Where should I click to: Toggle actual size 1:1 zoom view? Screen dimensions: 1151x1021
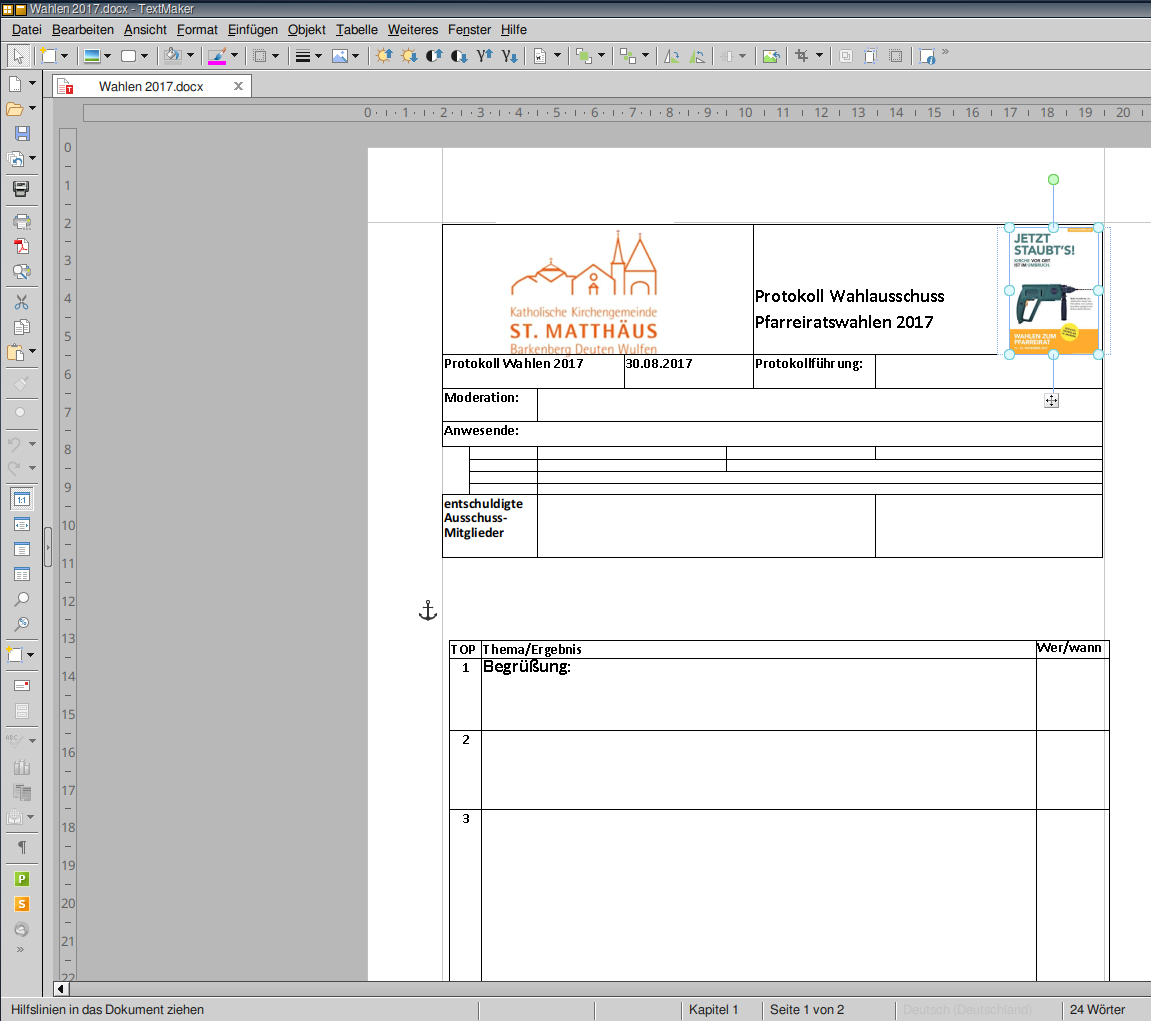[x=22, y=499]
